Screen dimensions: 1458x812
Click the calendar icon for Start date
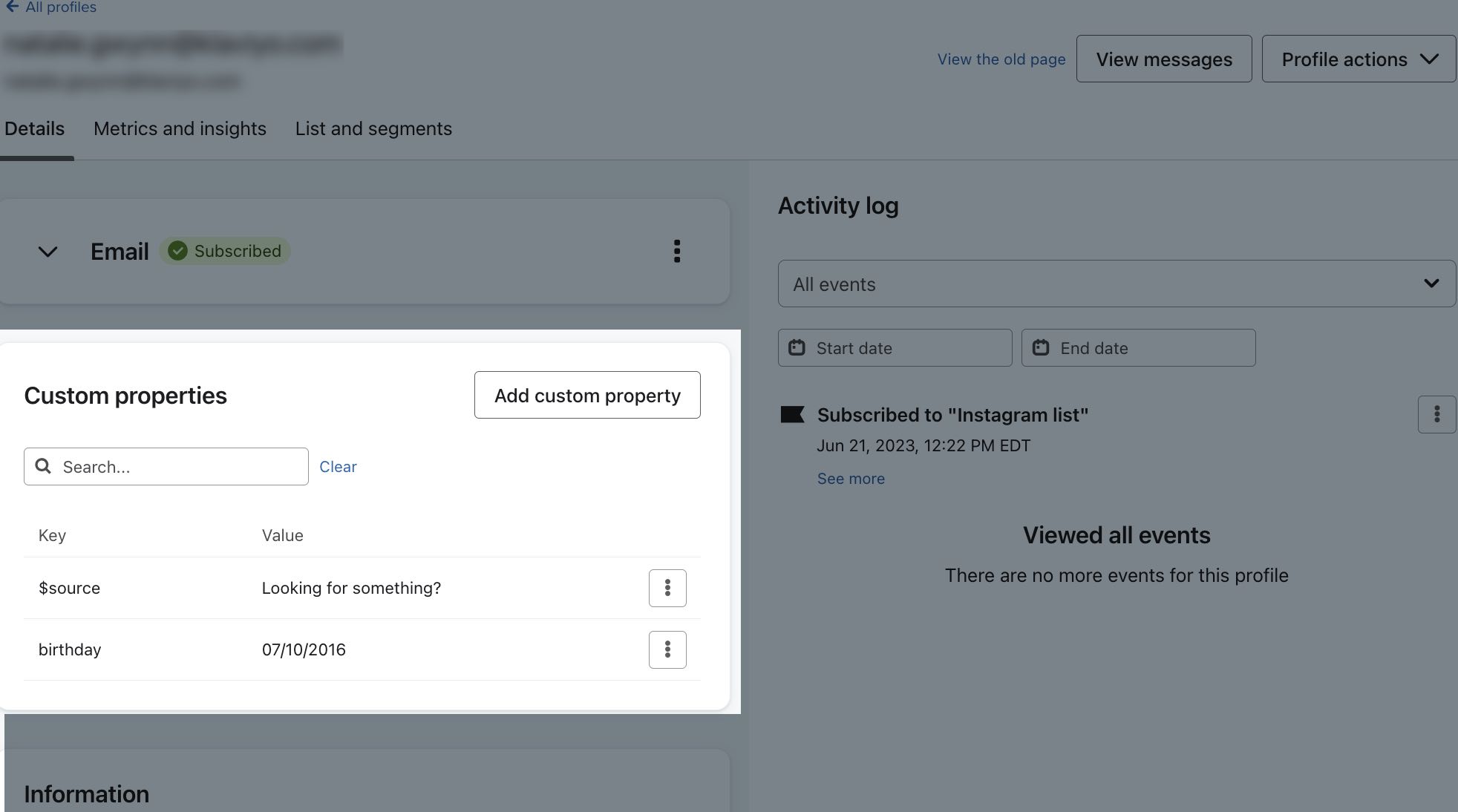pyautogui.click(x=797, y=348)
